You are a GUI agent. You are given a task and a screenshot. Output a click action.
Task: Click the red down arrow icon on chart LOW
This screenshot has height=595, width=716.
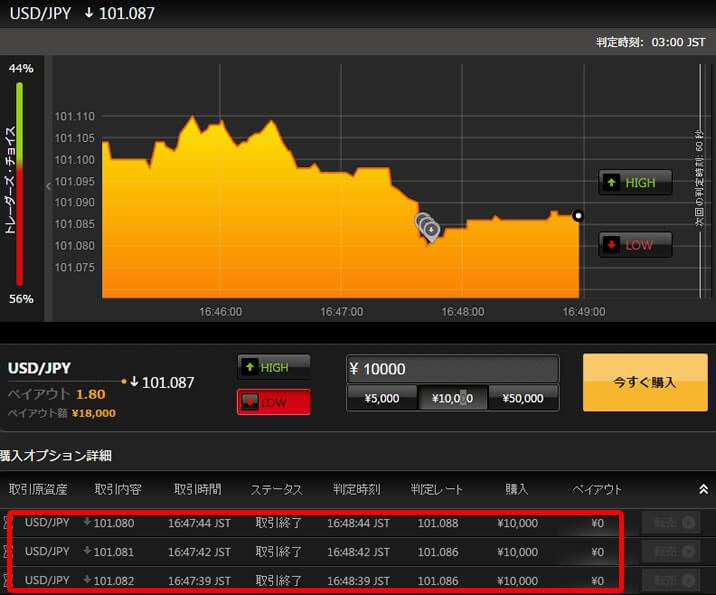pos(611,245)
